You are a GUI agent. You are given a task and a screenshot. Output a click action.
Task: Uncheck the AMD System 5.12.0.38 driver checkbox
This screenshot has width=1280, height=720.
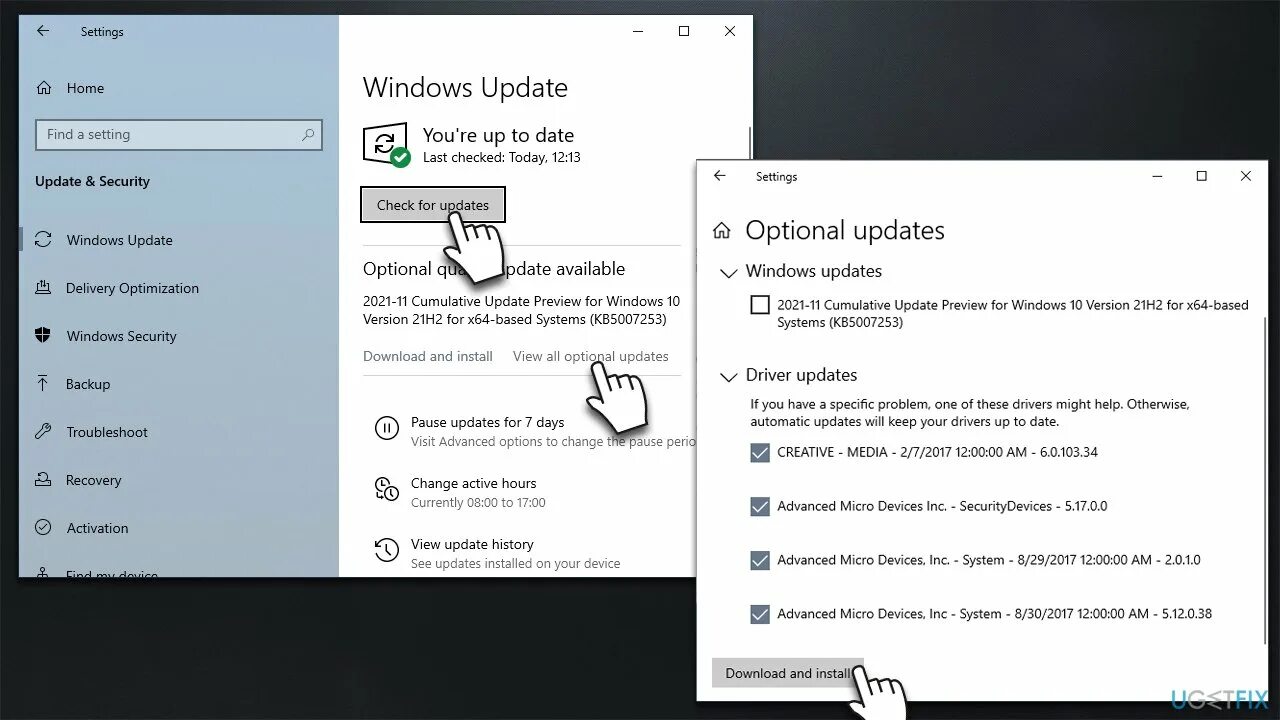(760, 614)
